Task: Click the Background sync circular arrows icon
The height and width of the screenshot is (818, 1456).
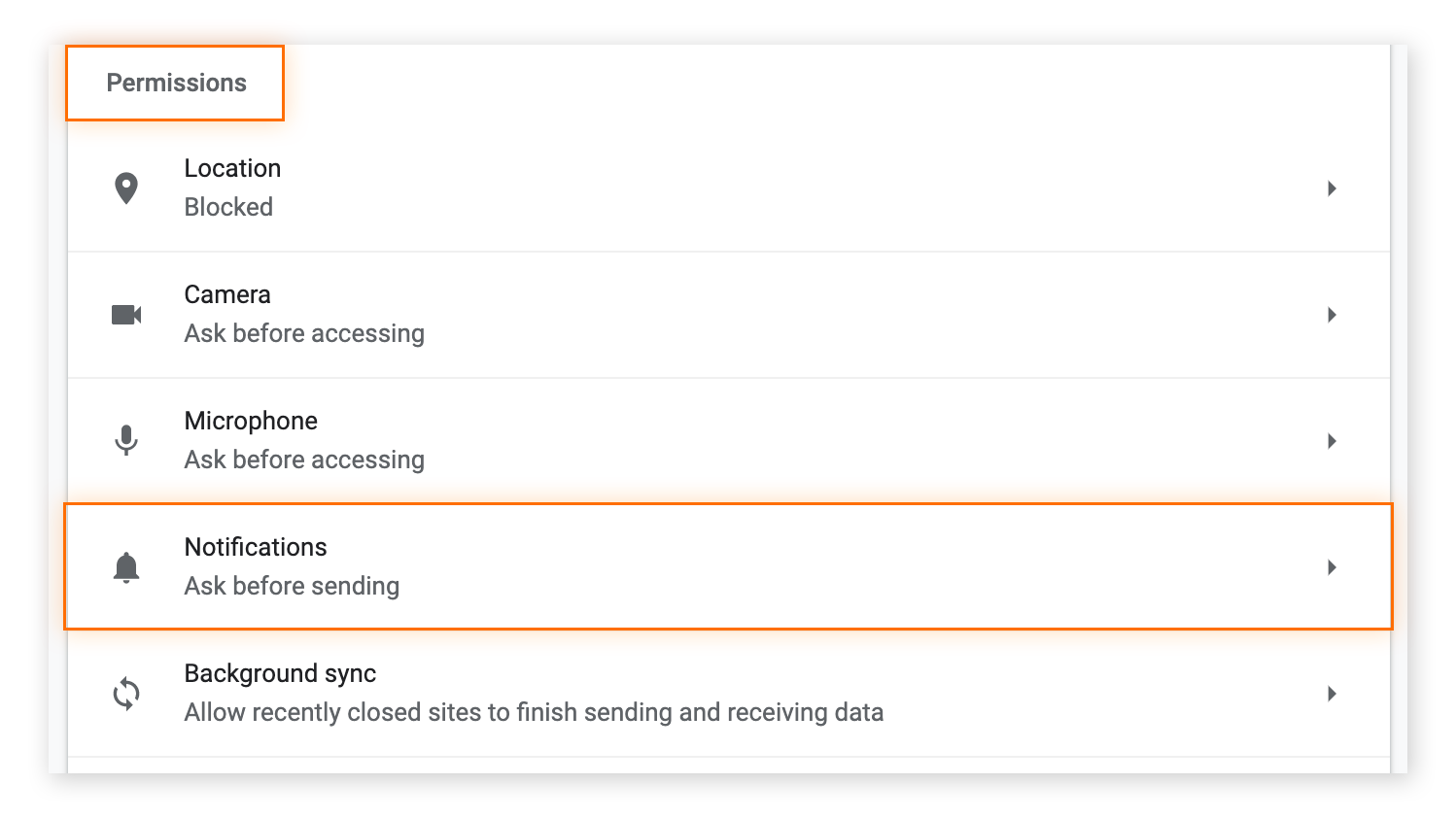Action: tap(125, 693)
